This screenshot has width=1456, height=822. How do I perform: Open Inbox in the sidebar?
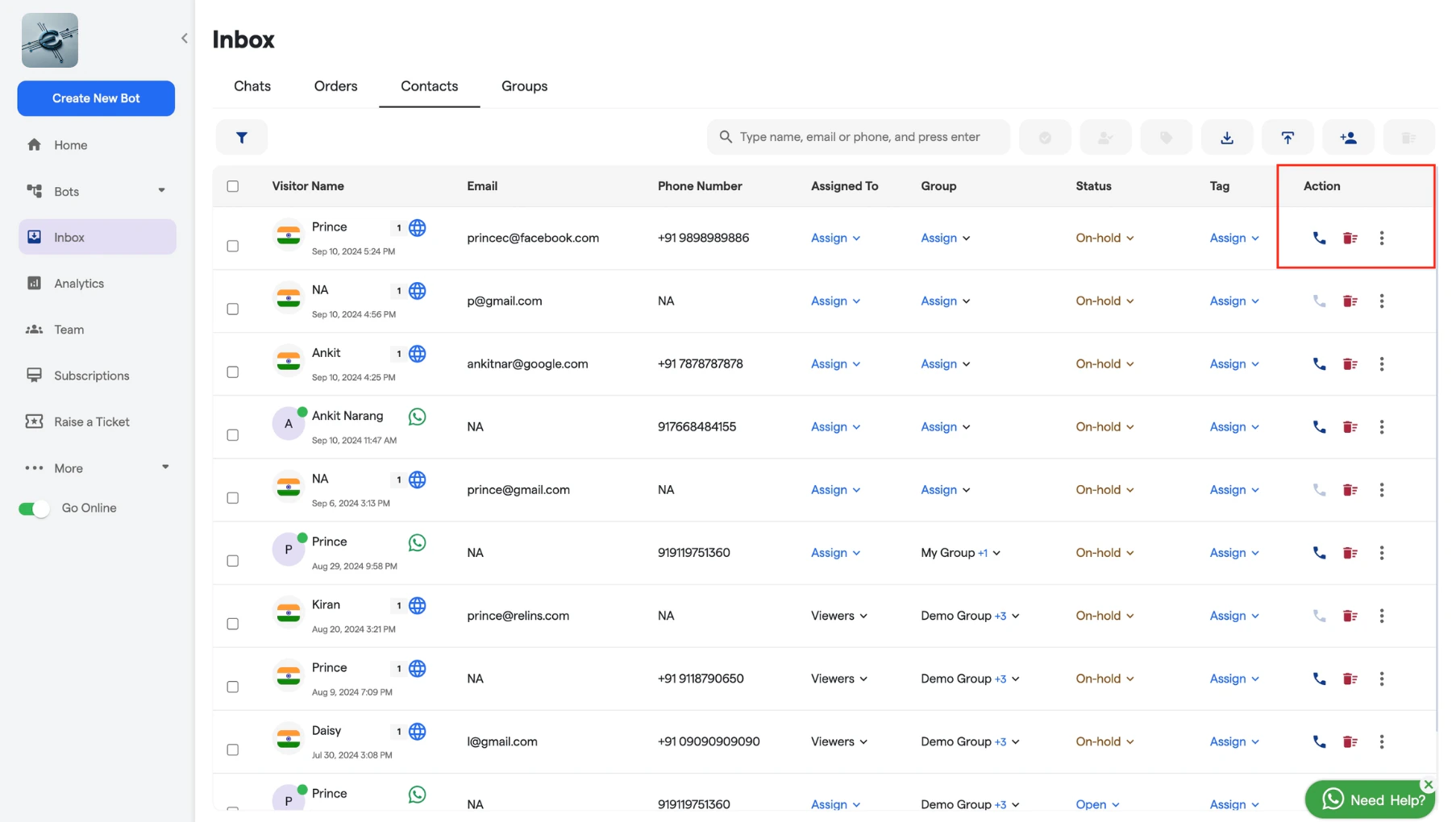[97, 237]
